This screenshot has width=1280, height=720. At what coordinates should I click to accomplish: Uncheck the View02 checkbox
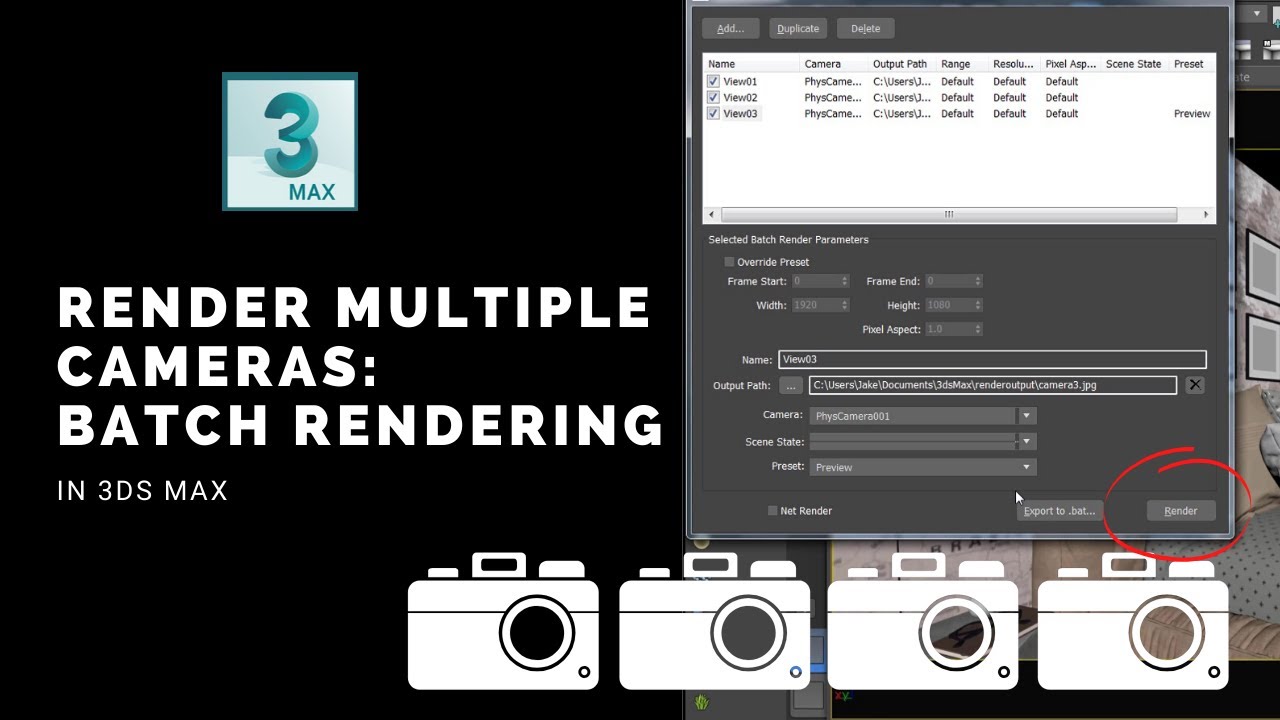(x=713, y=98)
